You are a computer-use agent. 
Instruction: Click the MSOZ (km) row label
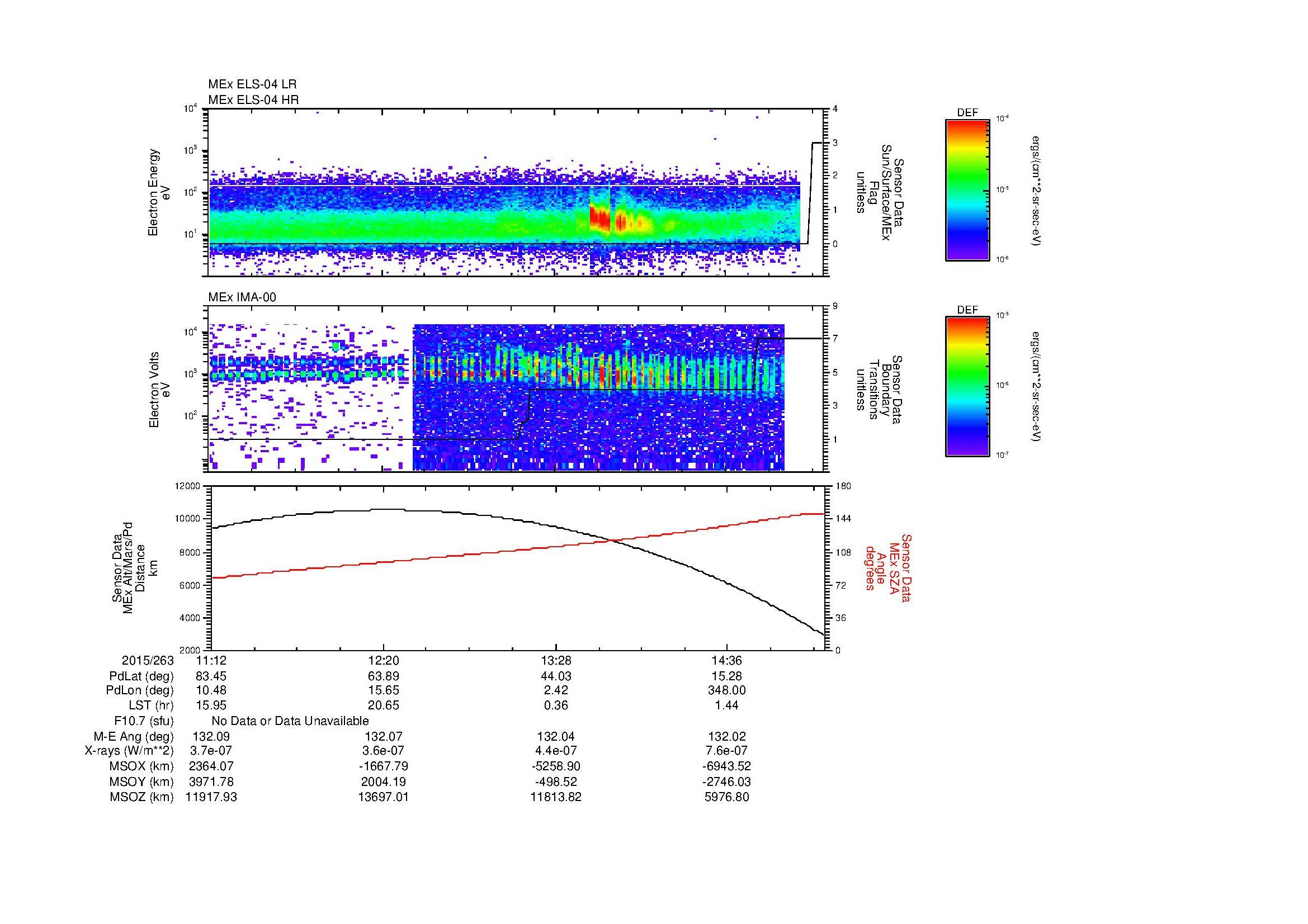click(141, 797)
